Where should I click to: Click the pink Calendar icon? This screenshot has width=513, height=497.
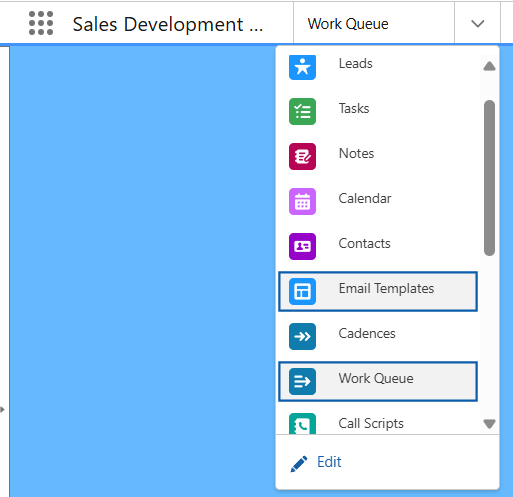tap(302, 201)
